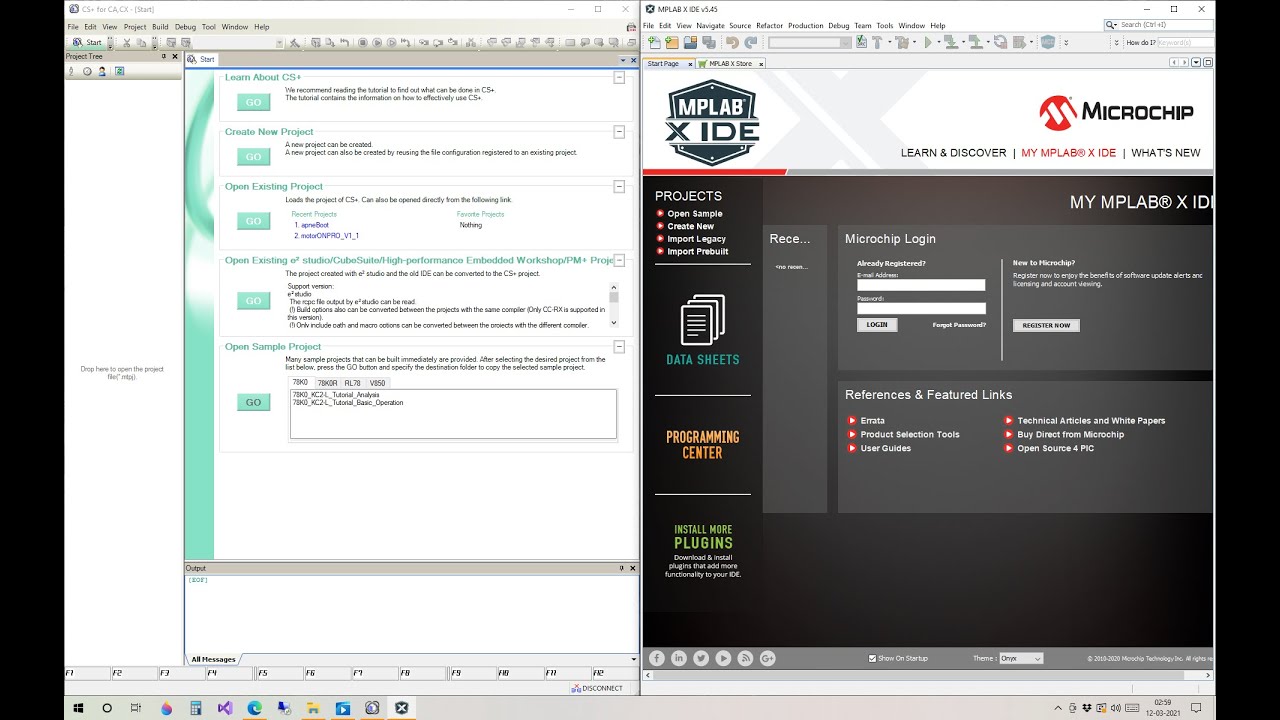Click the clock icon in Project Tree panel
The height and width of the screenshot is (720, 1280).
(87, 71)
